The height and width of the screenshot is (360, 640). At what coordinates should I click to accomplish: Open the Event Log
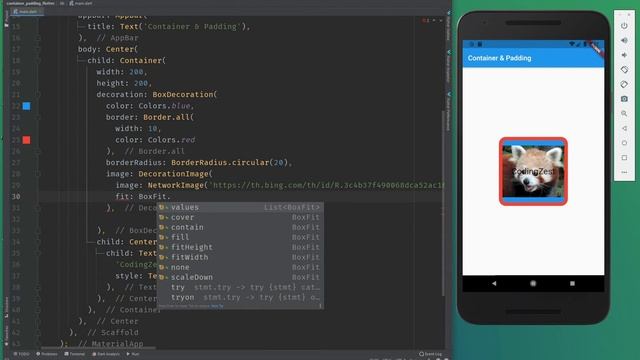point(431,354)
